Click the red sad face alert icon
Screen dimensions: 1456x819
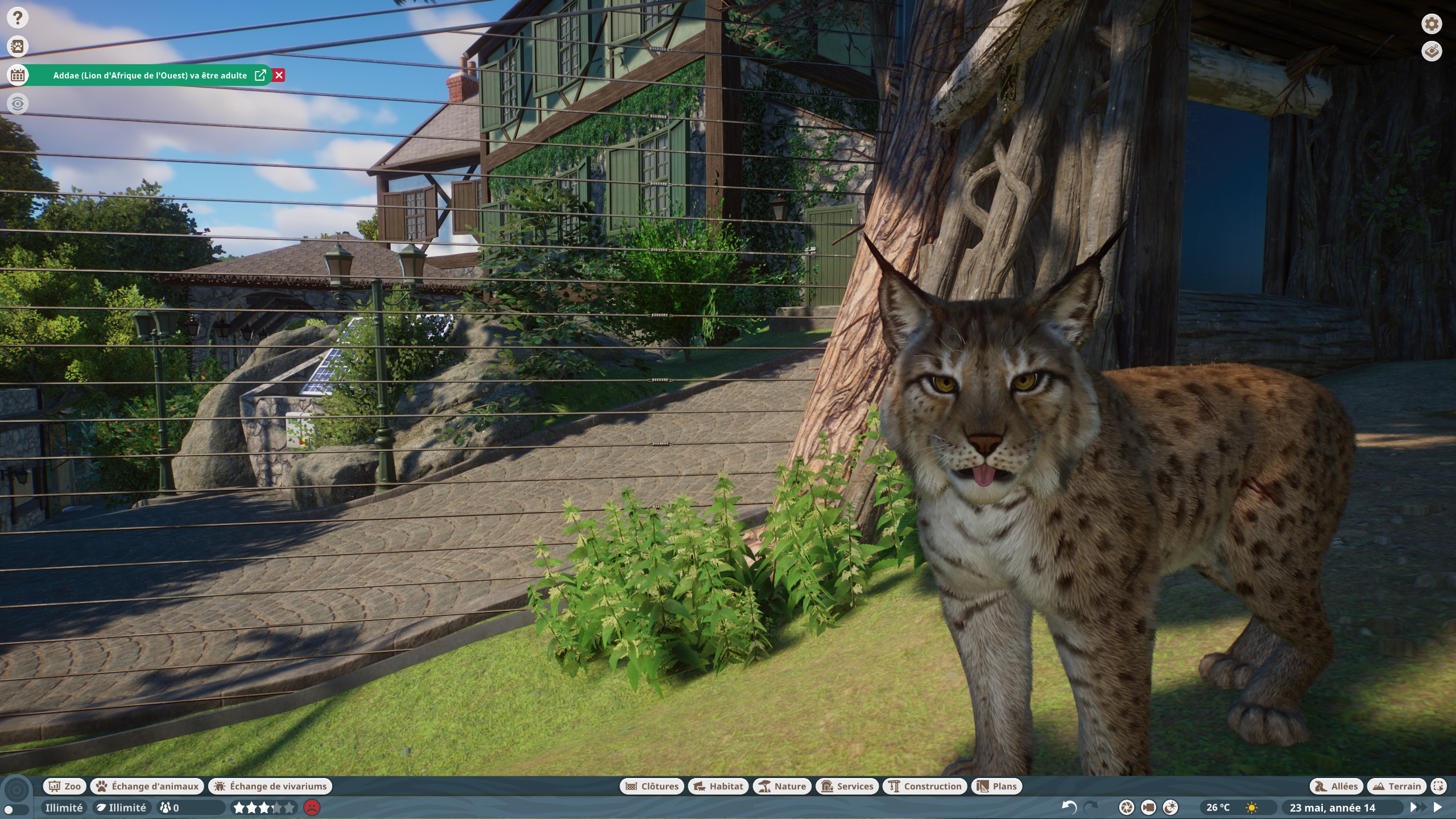pyautogui.click(x=312, y=807)
